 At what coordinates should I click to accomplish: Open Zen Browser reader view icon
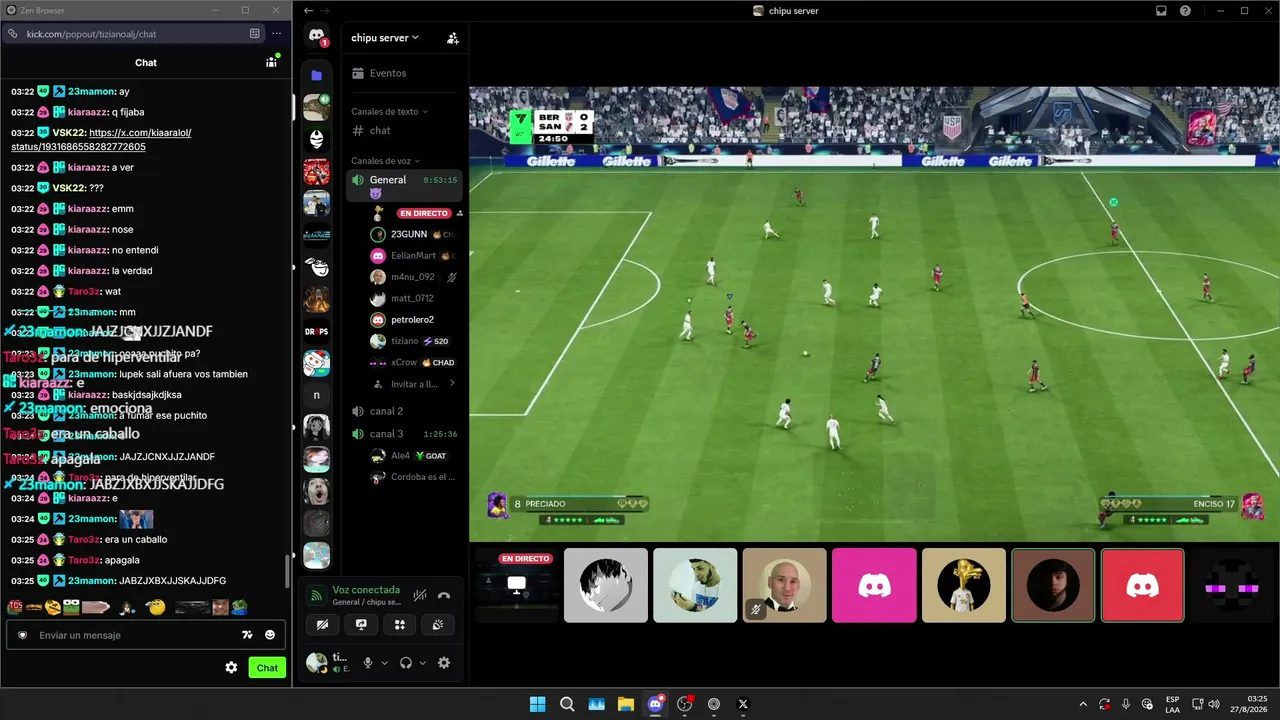click(255, 34)
